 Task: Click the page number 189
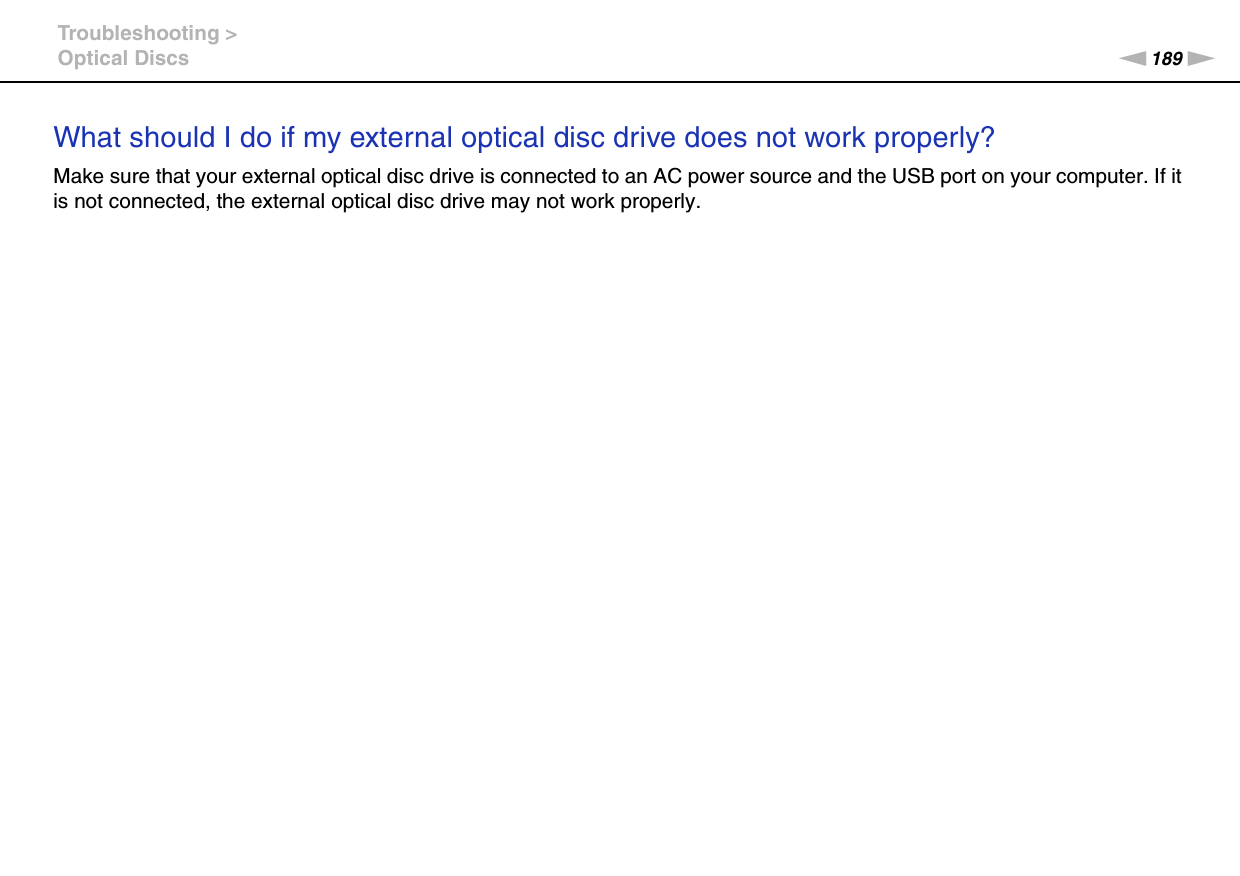coord(1167,59)
